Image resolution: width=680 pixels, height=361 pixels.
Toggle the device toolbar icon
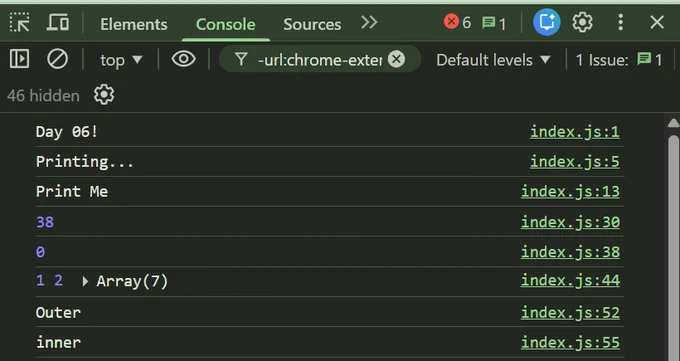tap(58, 23)
